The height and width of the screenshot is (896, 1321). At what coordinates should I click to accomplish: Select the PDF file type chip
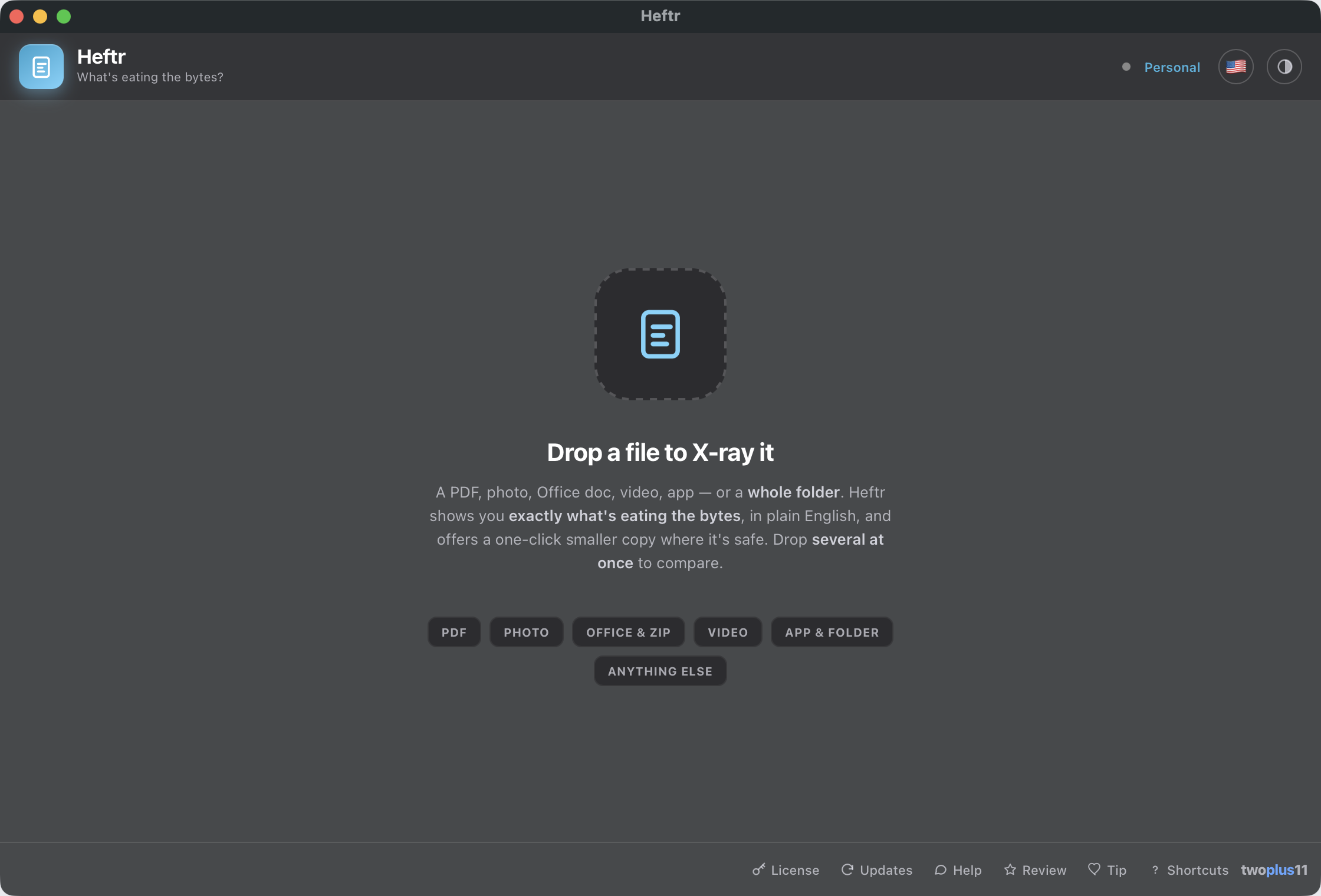454,632
